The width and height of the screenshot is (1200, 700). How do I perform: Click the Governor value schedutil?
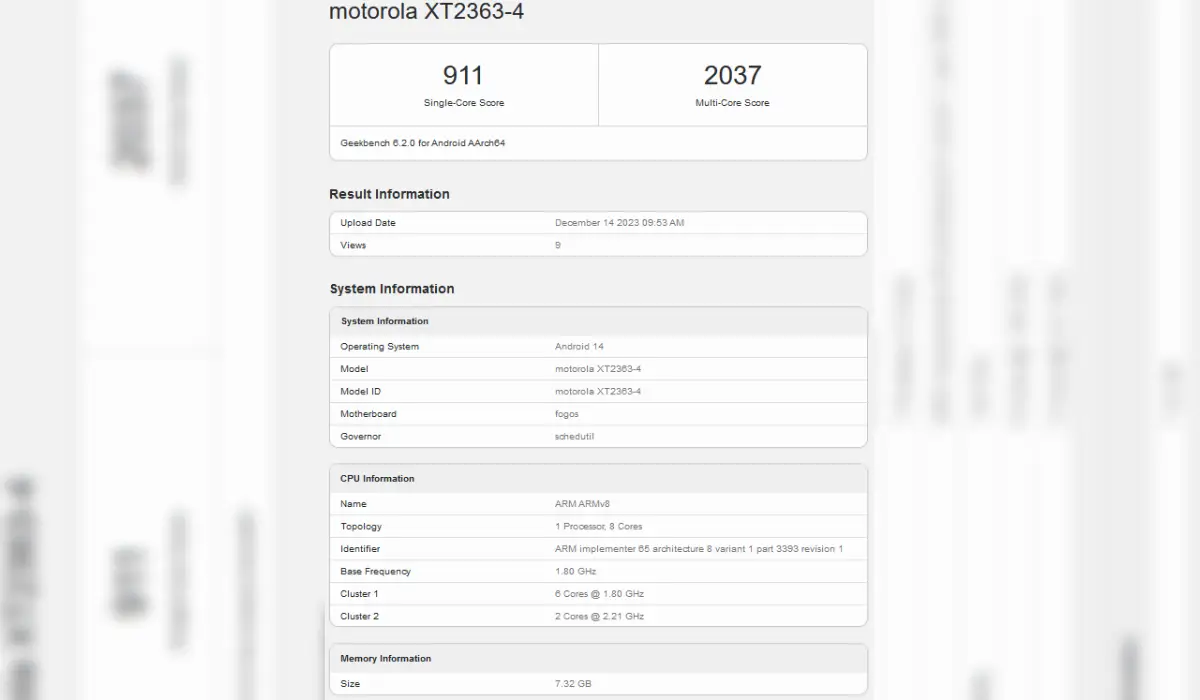(574, 436)
